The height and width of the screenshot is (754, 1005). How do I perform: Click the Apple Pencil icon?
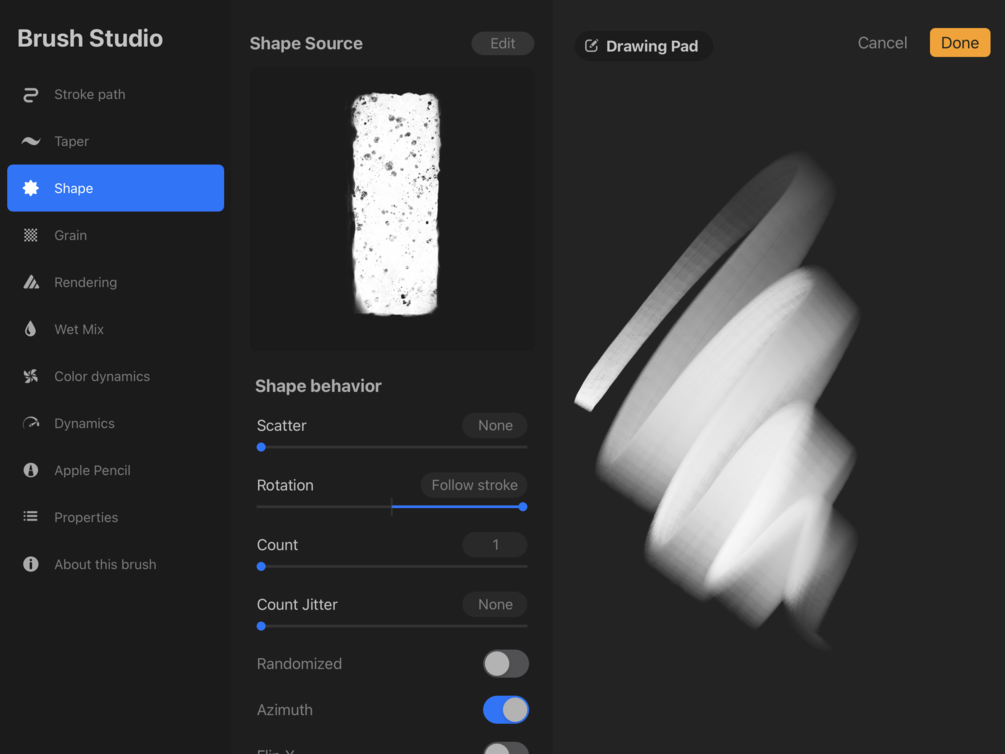(x=30, y=470)
